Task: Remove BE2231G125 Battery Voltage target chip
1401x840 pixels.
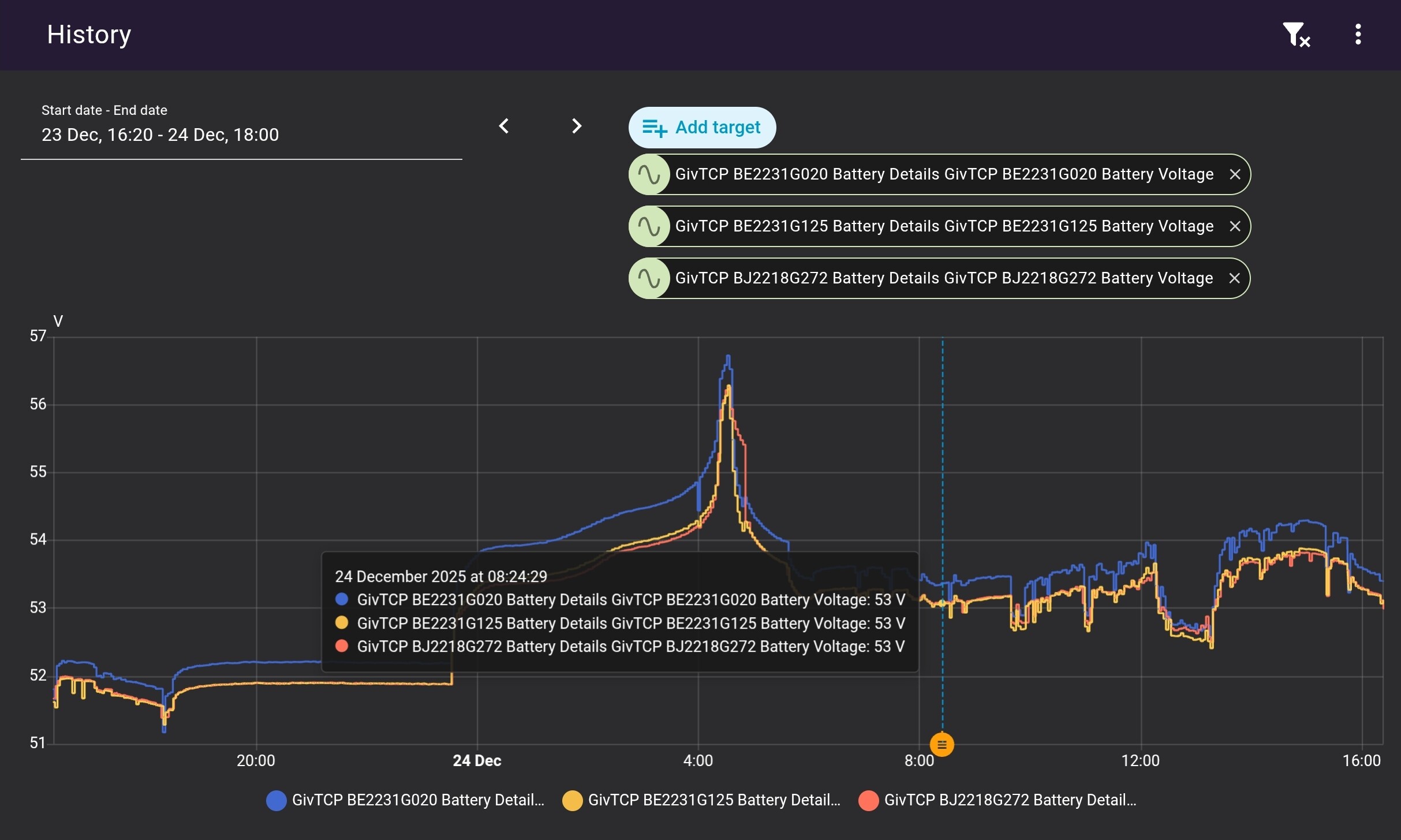Action: (x=1235, y=226)
